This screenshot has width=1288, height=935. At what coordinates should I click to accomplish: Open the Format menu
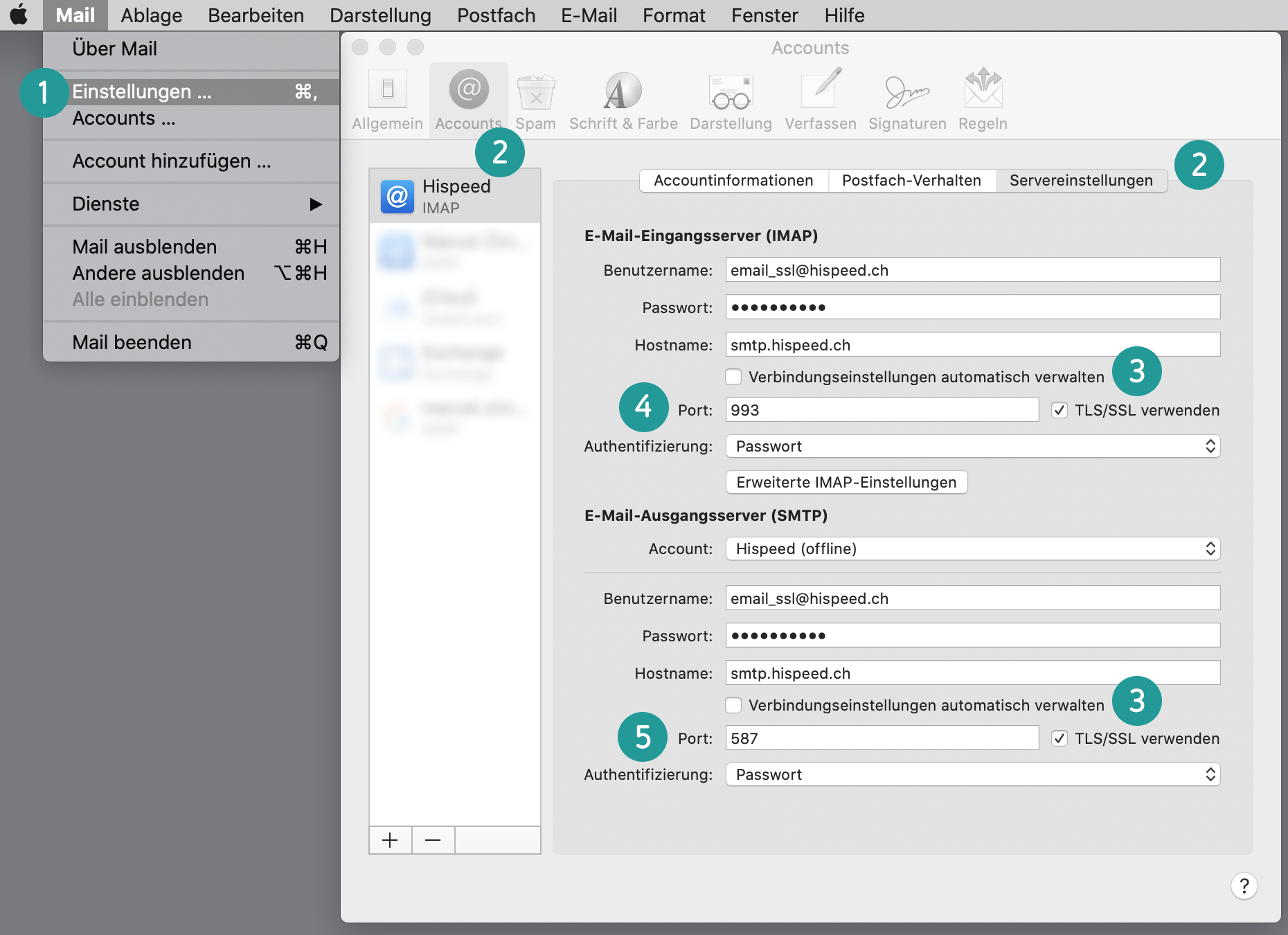tap(674, 15)
